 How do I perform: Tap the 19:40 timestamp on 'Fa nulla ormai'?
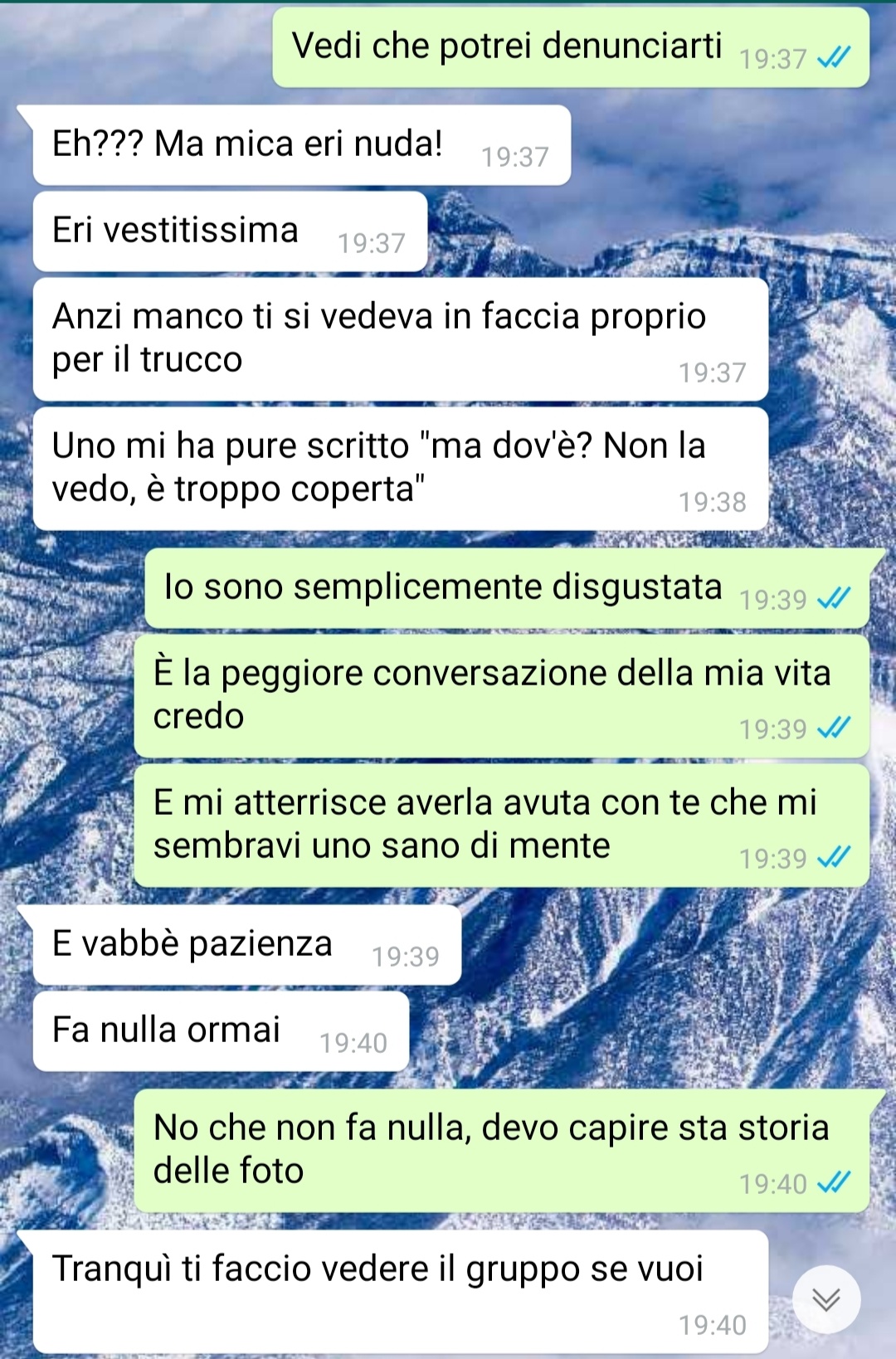tap(353, 1043)
